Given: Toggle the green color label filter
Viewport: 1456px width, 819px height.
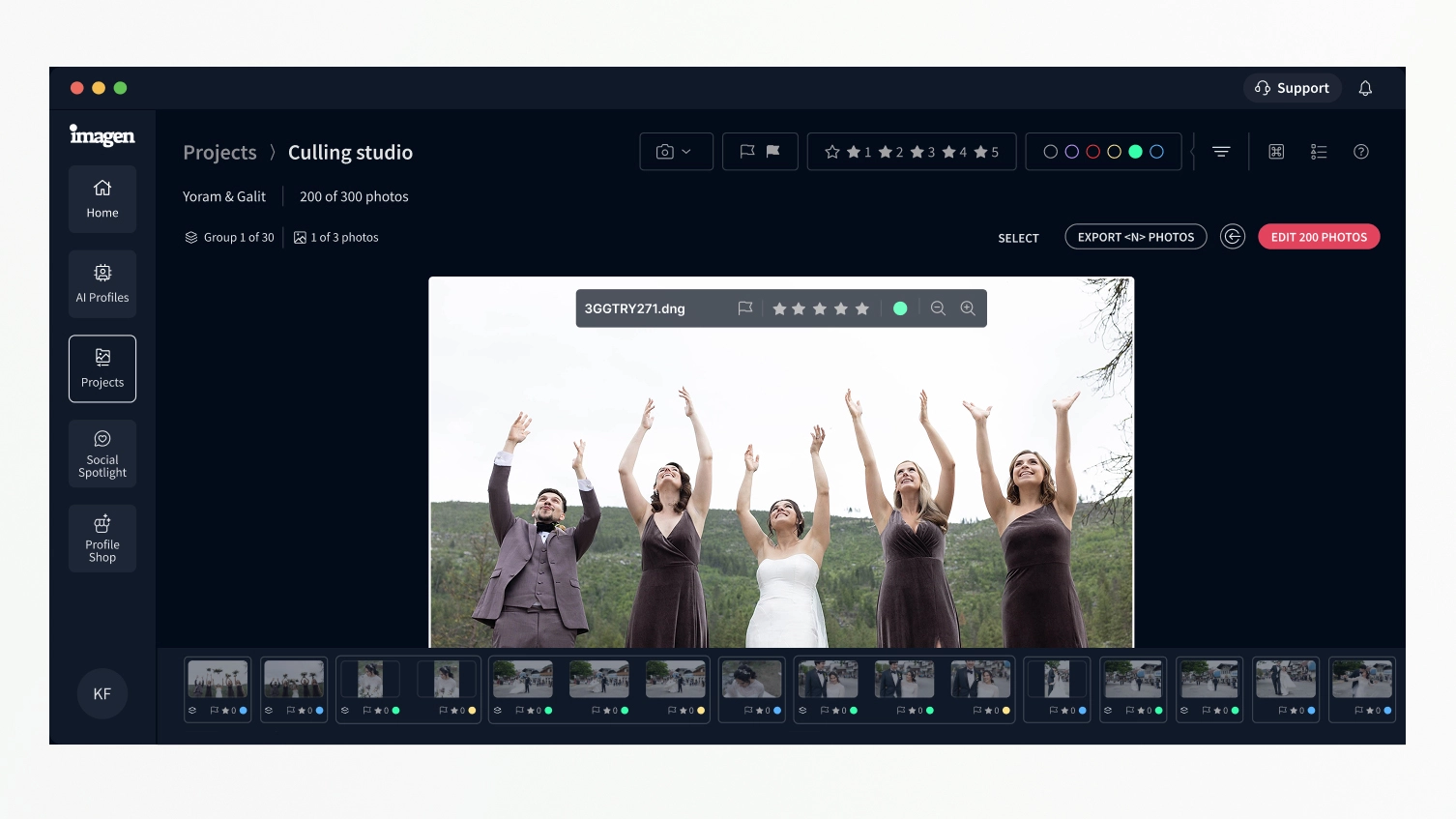Looking at the screenshot, I should pos(1136,152).
